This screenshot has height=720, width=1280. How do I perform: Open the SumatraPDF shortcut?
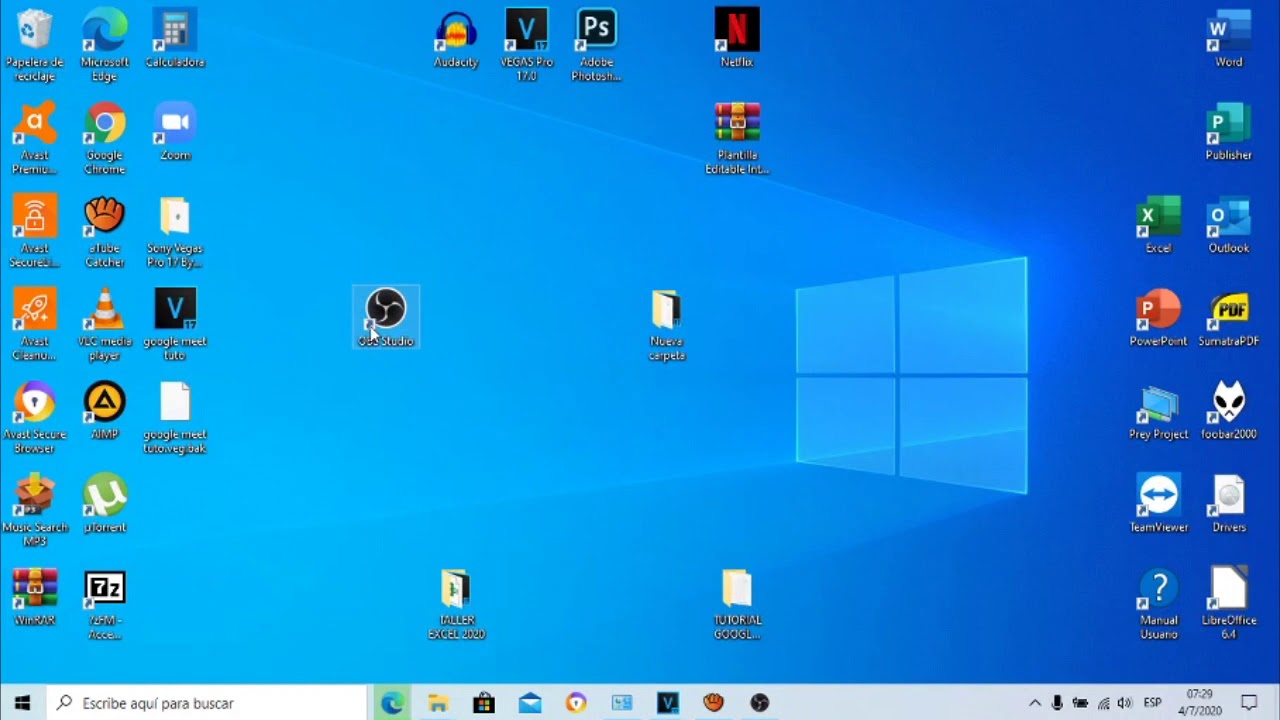[1229, 319]
